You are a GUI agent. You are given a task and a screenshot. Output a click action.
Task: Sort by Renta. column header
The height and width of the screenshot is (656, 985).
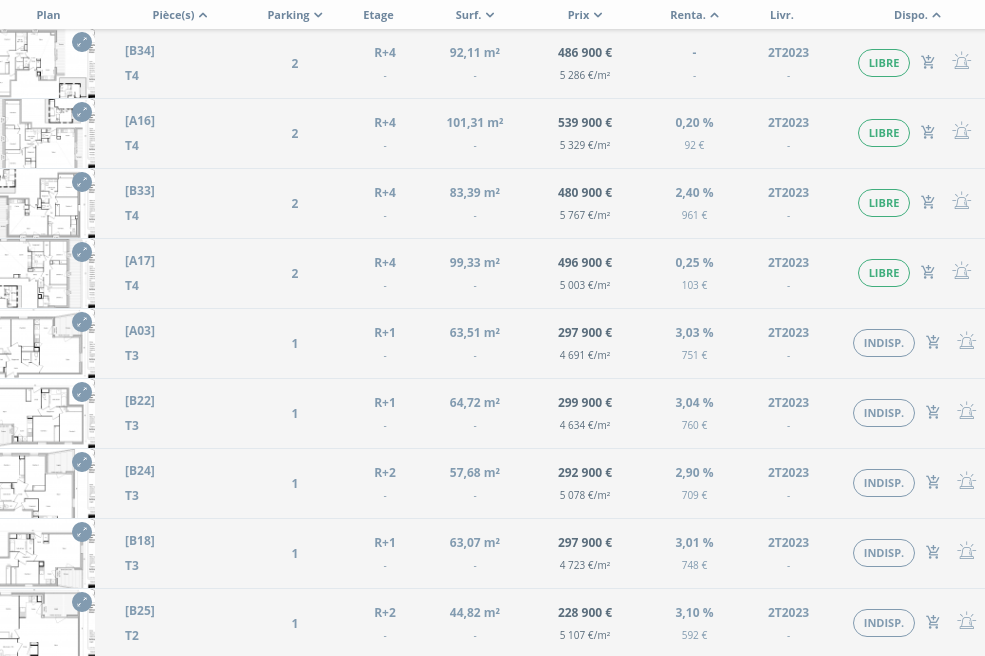(694, 15)
